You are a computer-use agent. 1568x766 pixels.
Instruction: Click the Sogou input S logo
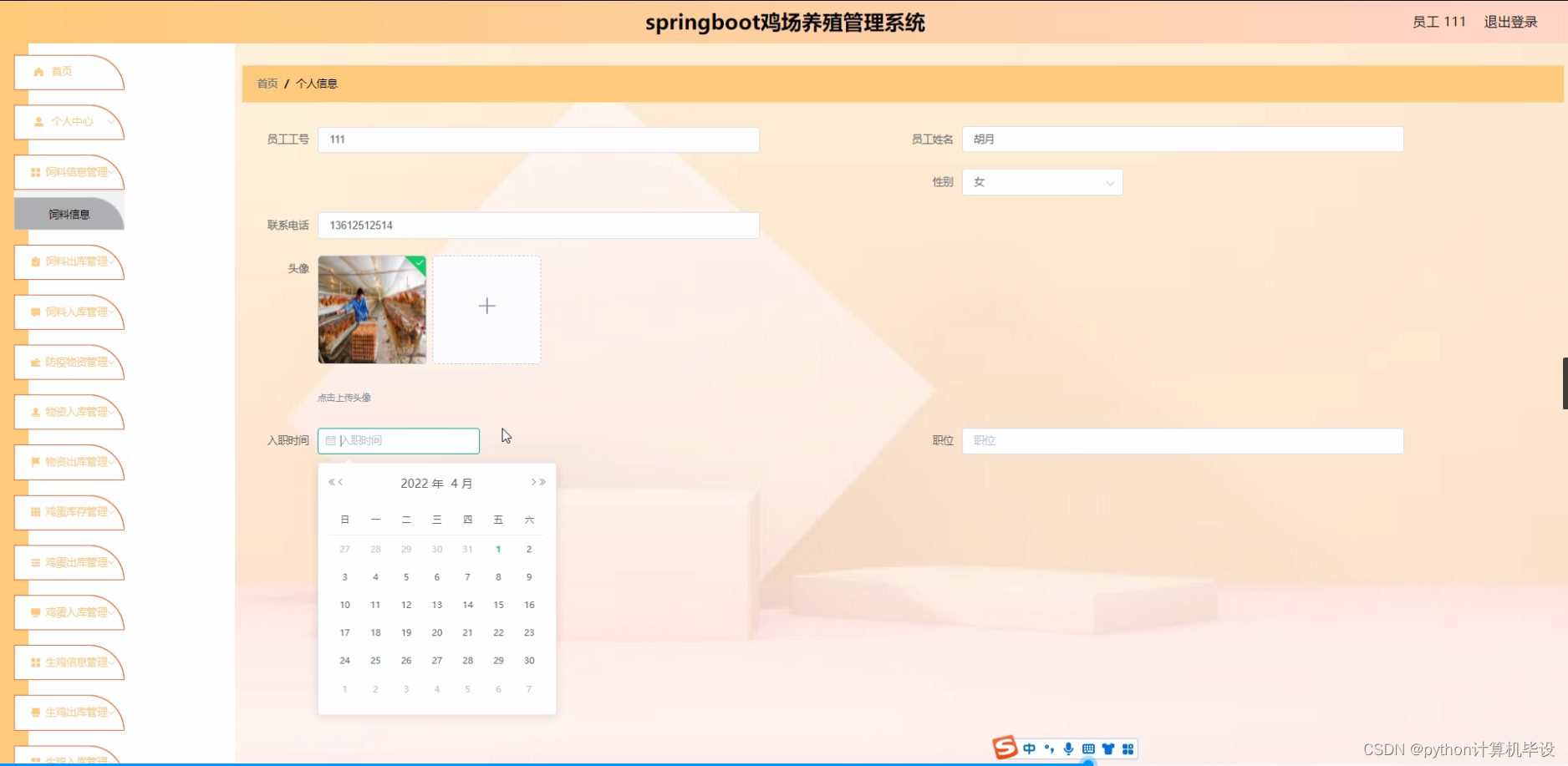coord(1006,748)
